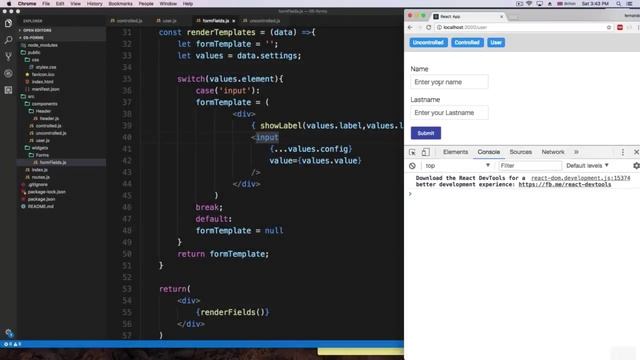Select the Console tab in DevTools
This screenshot has width=640, height=360.
(x=489, y=152)
